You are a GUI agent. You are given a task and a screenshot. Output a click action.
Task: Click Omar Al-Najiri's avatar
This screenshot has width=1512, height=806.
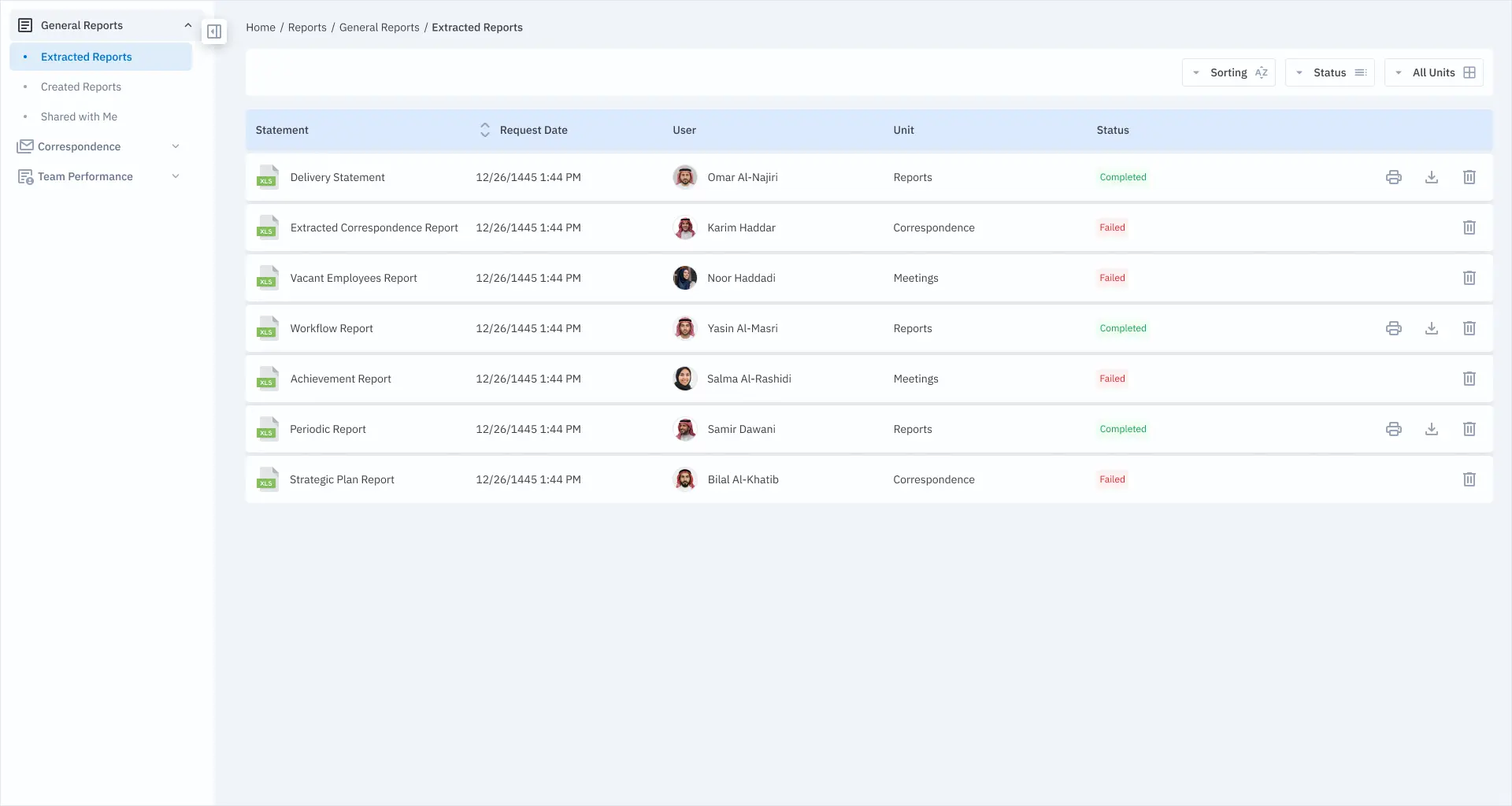[685, 177]
